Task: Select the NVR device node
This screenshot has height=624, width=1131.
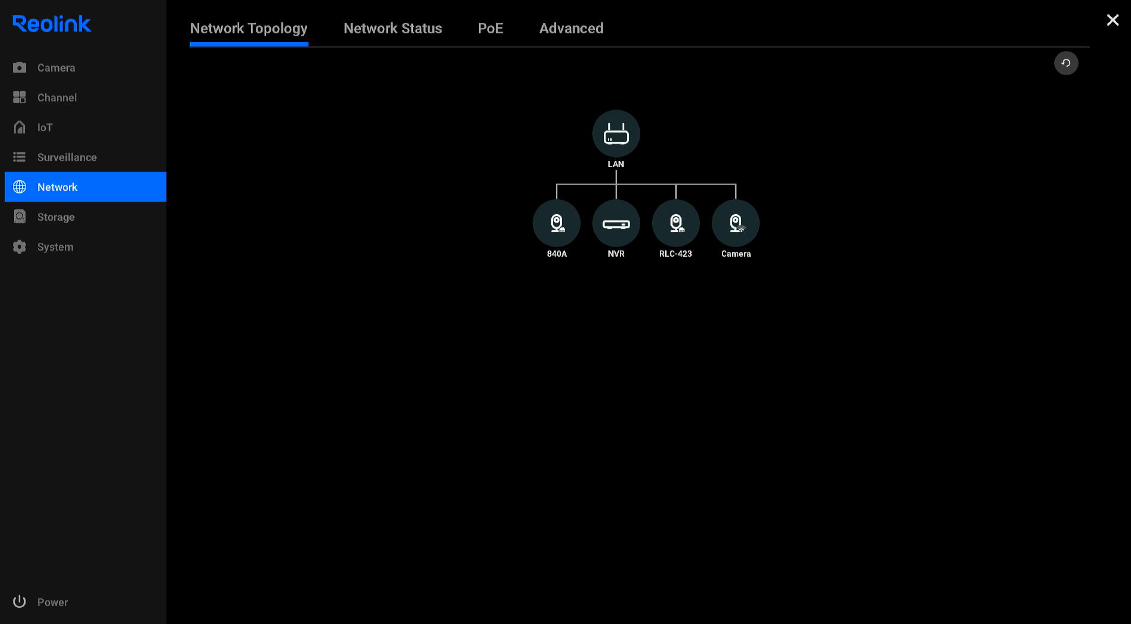Action: 616,223
